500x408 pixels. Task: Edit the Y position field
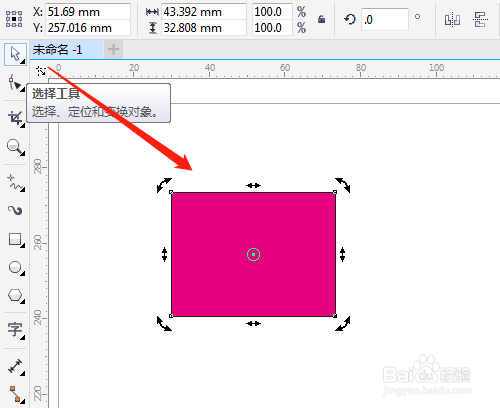(88, 28)
